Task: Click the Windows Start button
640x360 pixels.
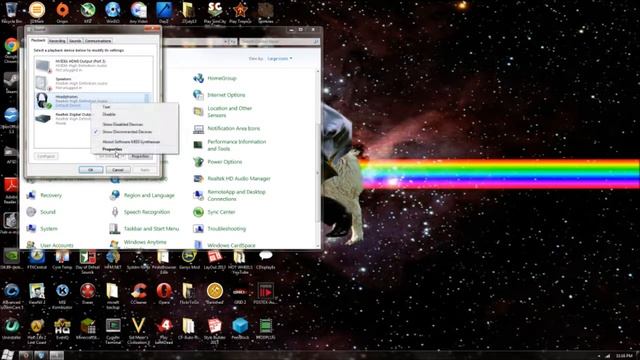Action: click(x=7, y=355)
